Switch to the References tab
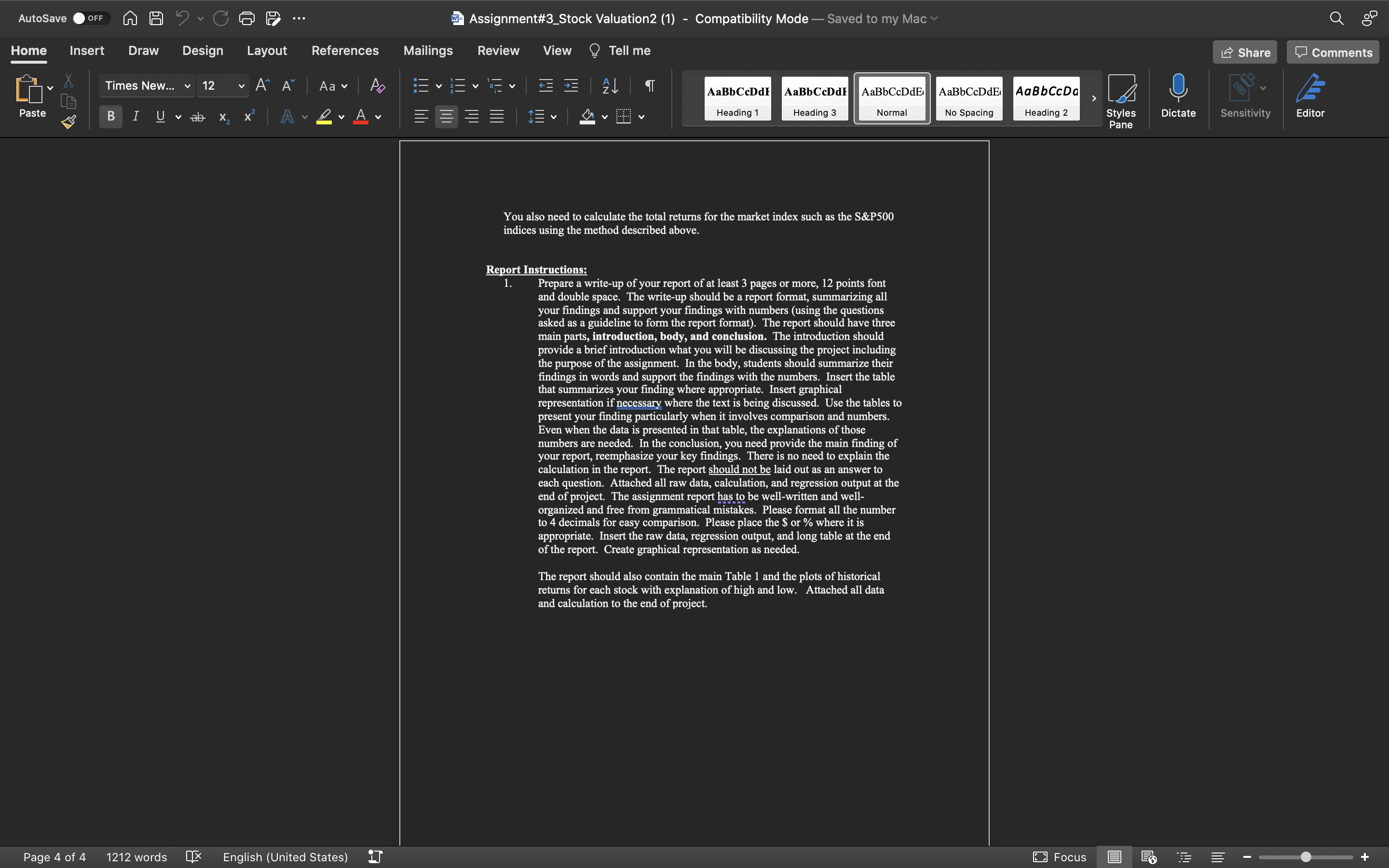 pos(345,51)
